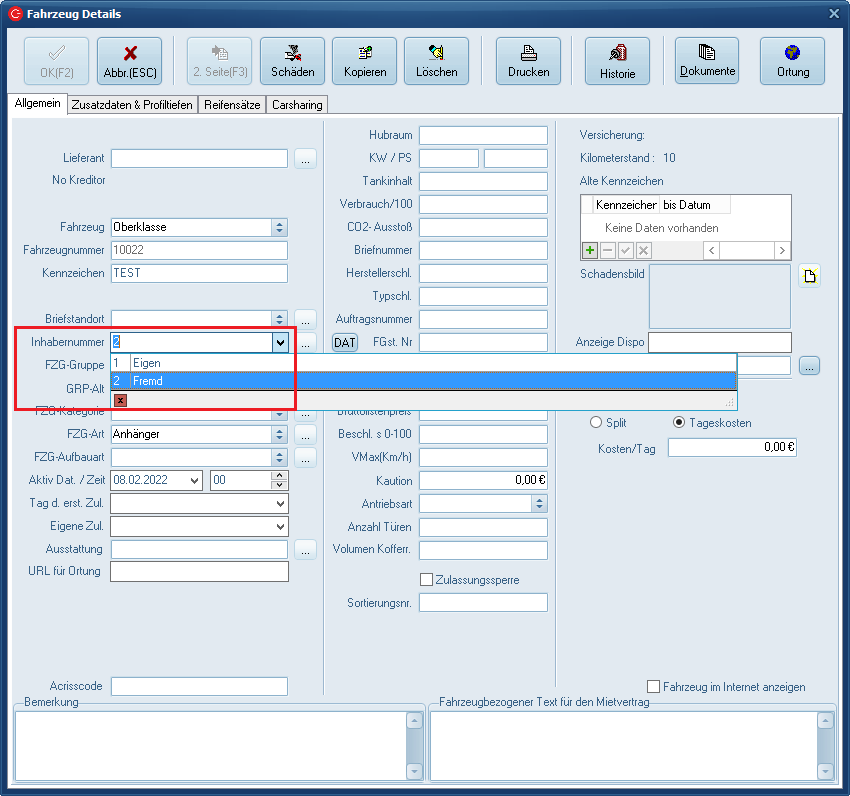
Task: Open the Eigene Zul. dropdown
Action: tap(279, 526)
